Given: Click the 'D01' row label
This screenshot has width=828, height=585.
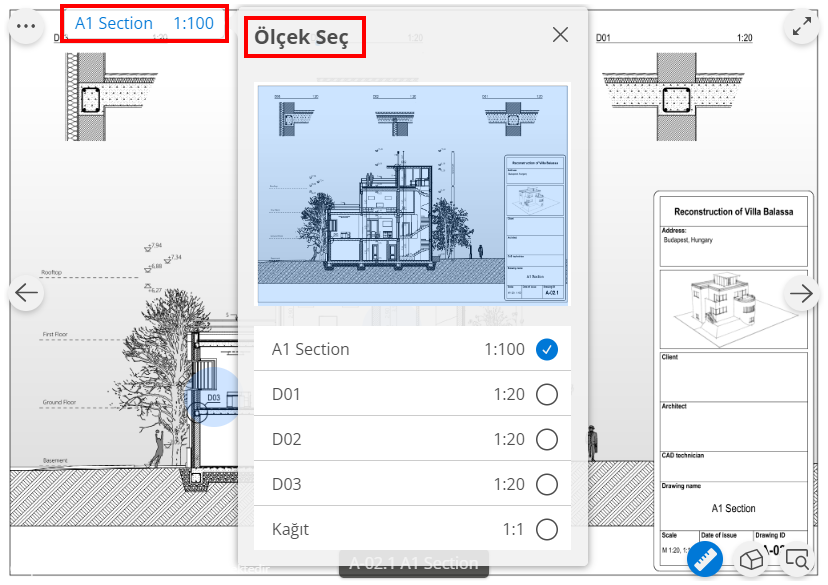Looking at the screenshot, I should tap(286, 394).
